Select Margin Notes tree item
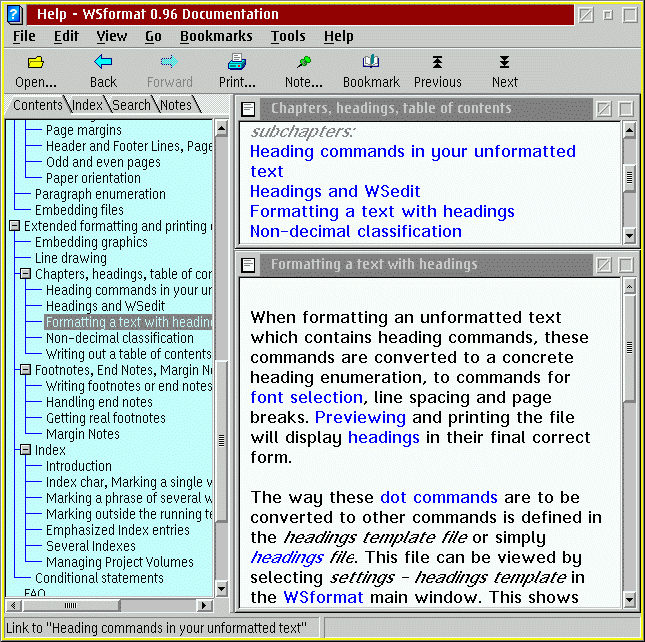The image size is (645, 642). 83,433
